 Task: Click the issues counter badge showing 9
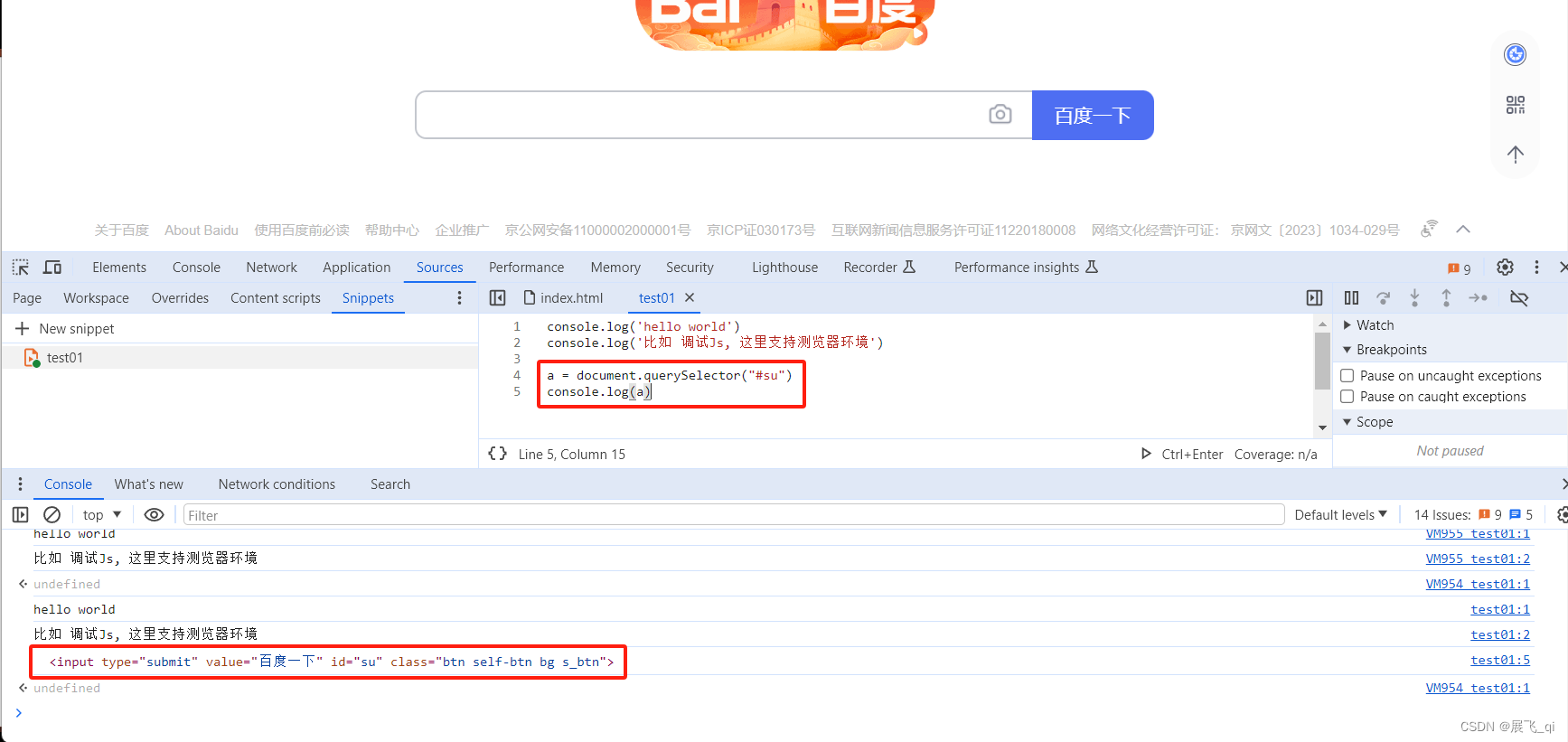[1460, 268]
